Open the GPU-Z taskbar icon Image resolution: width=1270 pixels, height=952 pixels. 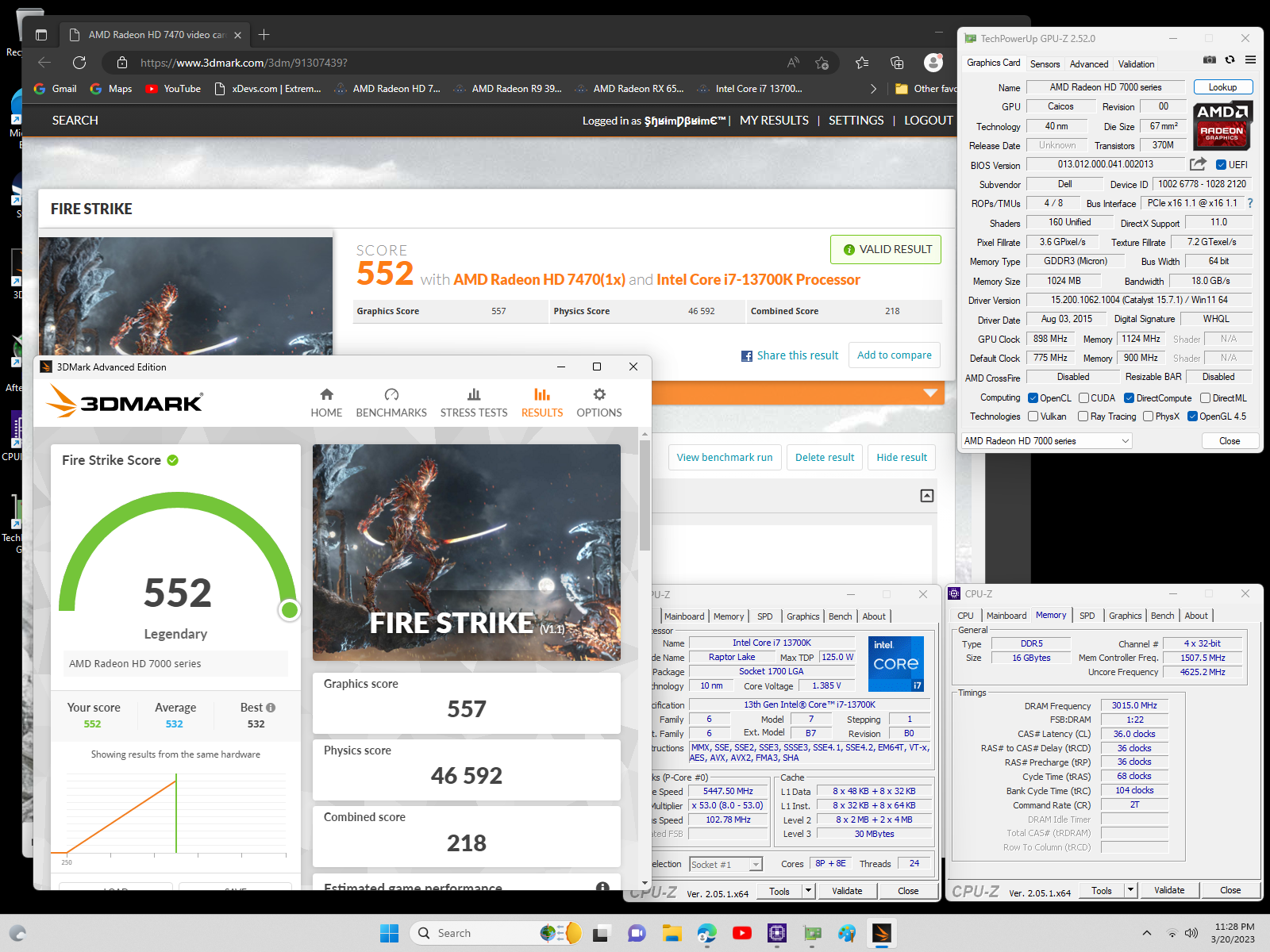click(x=812, y=933)
